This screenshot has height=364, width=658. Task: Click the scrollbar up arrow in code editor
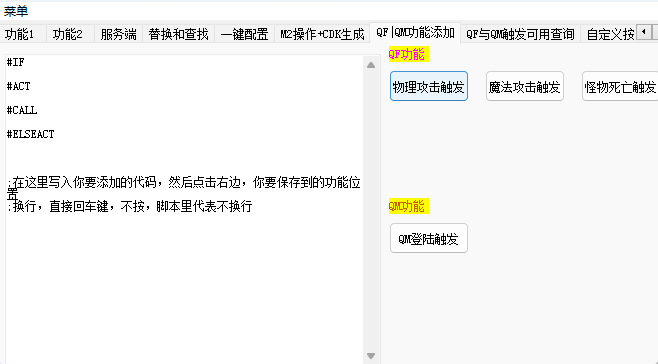tap(371, 65)
